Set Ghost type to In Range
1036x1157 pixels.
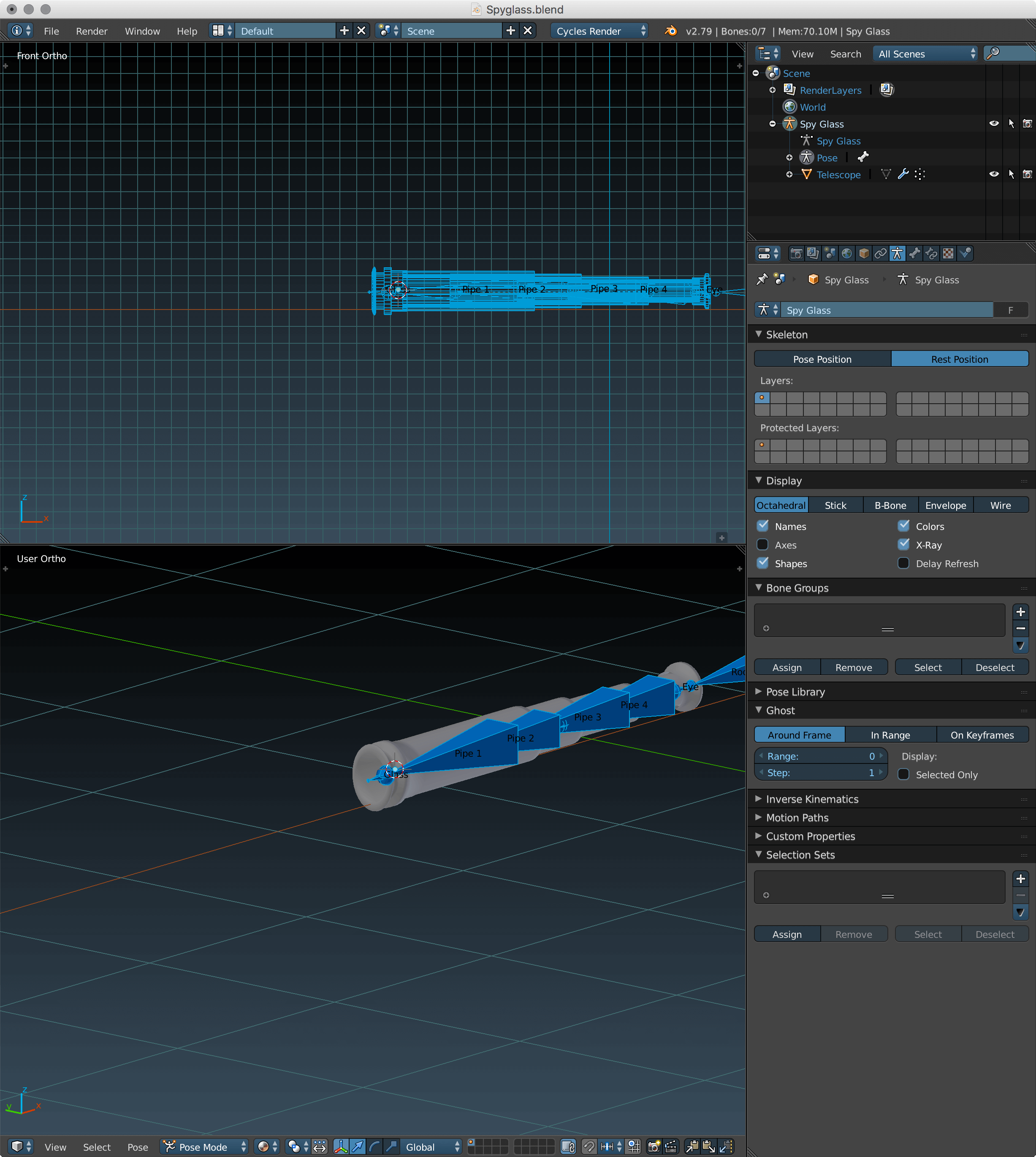890,734
